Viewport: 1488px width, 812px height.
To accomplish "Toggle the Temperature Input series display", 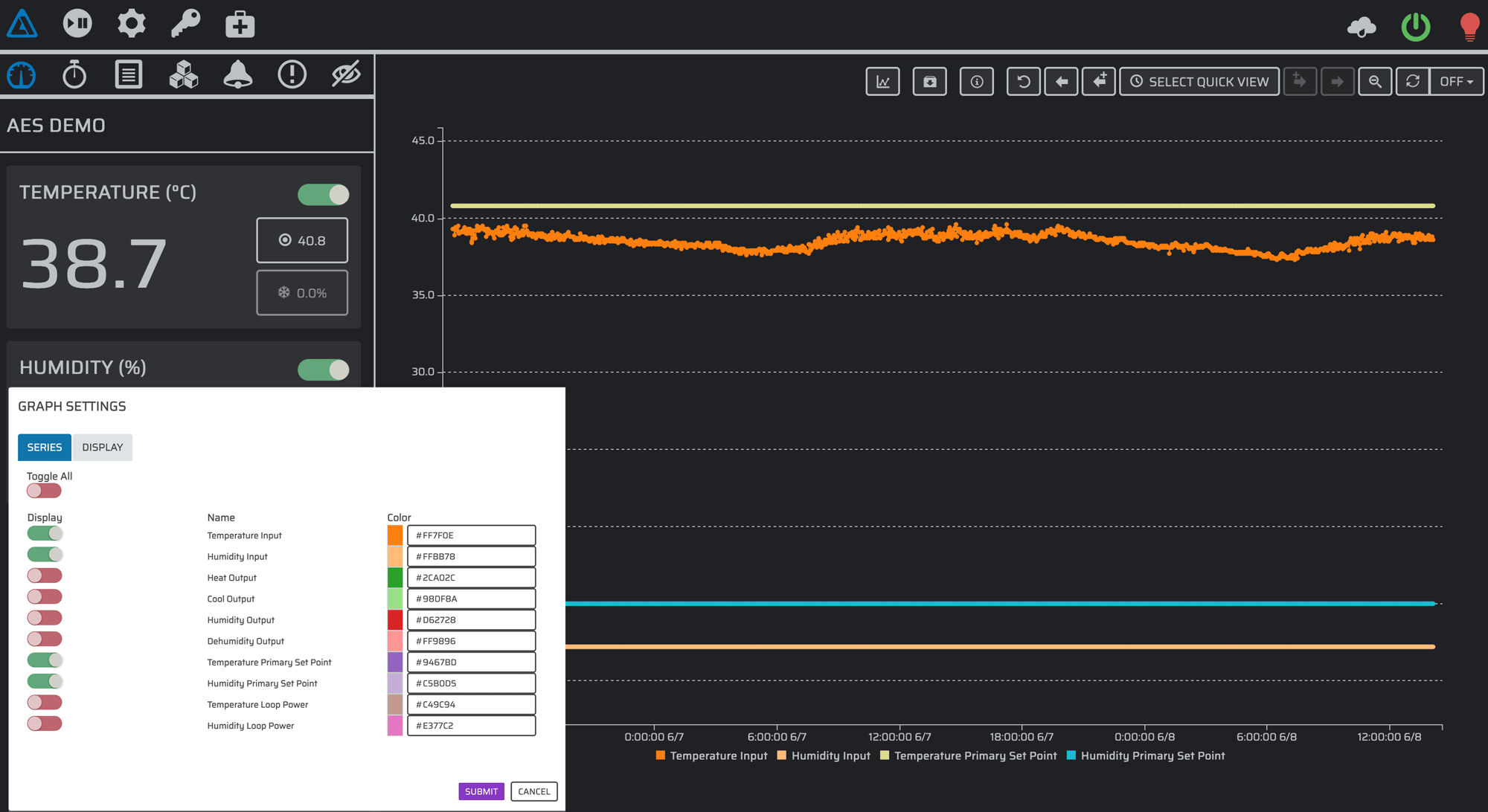I will point(44,535).
